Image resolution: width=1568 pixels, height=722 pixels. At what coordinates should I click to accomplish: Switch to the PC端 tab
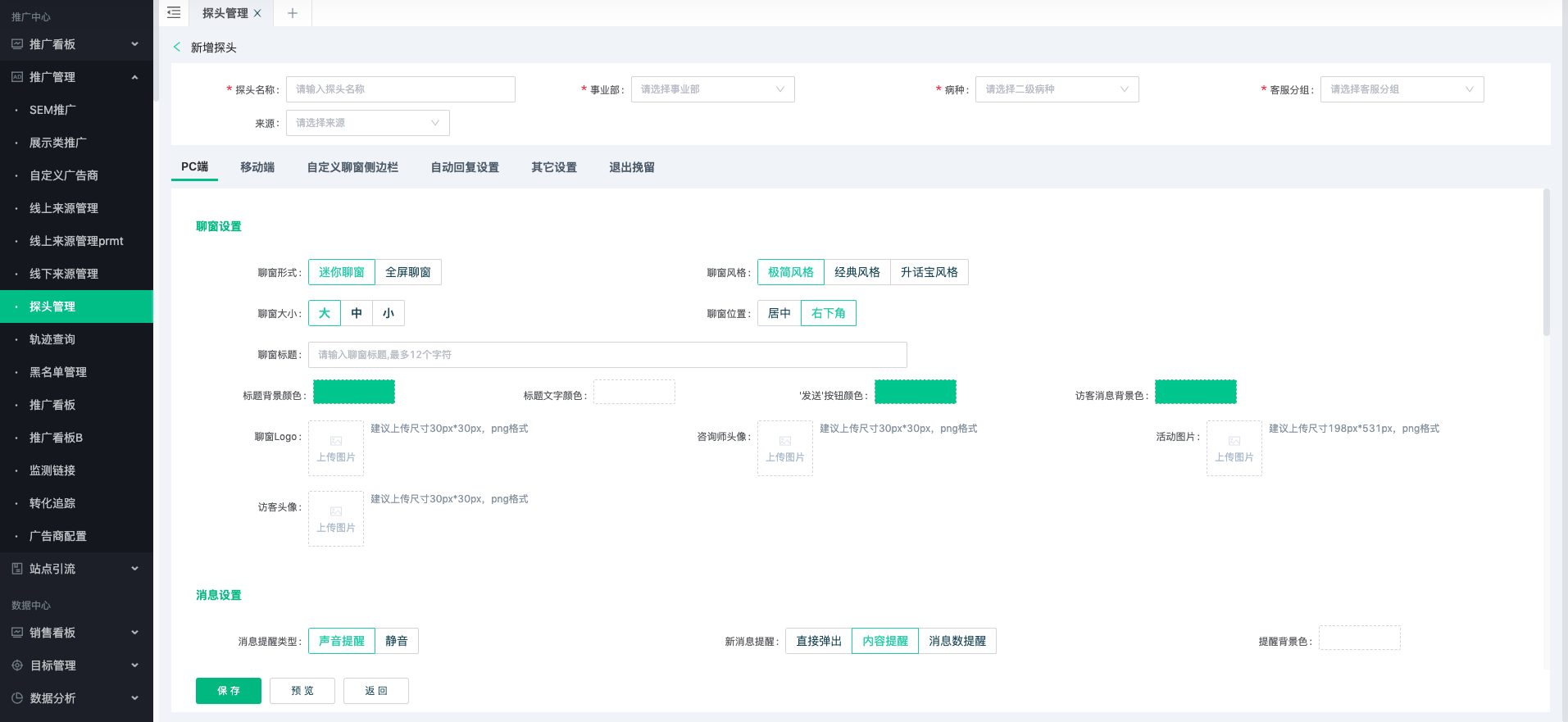pos(195,166)
